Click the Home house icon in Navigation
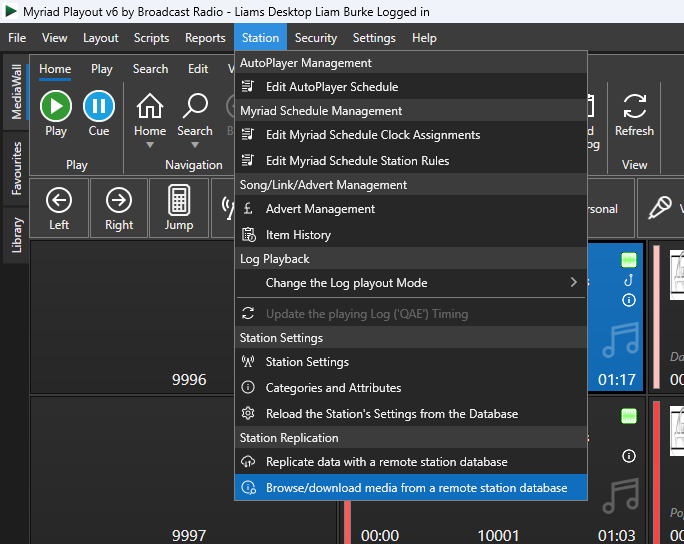The image size is (684, 544). point(150,106)
